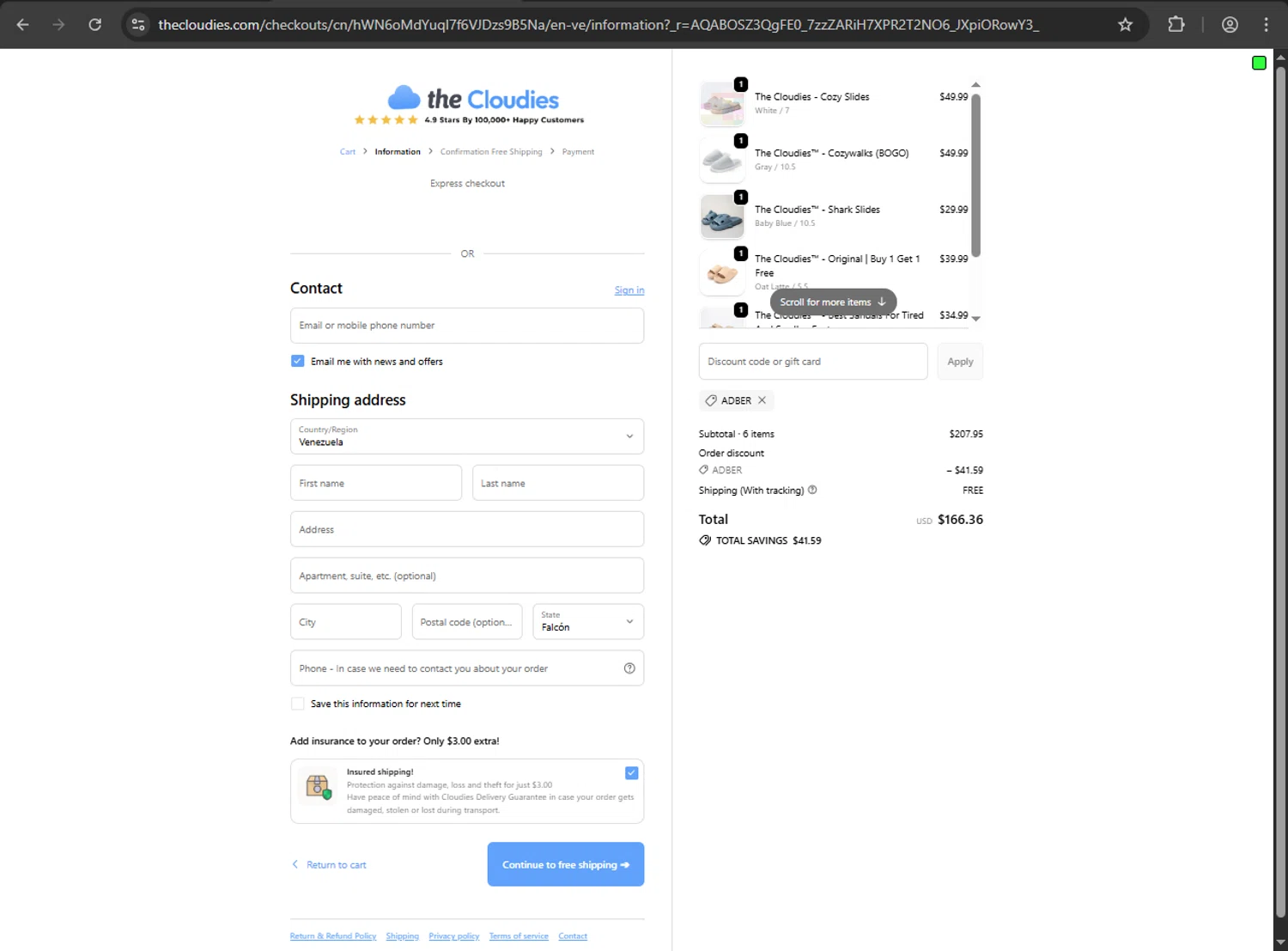The height and width of the screenshot is (951, 1288).
Task: Click Shark Slides product thumbnail
Action: point(722,216)
